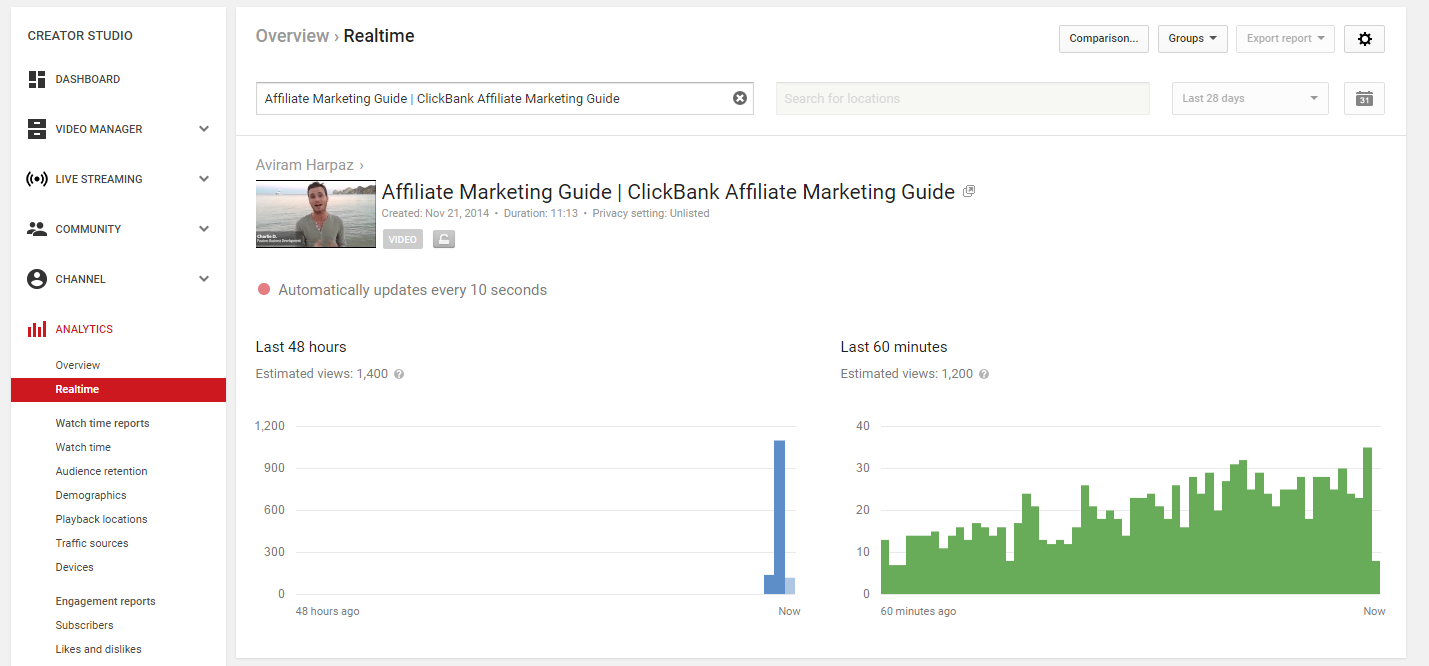Open Likes and dislikes report
This screenshot has height=666, width=1429.
tap(98, 650)
